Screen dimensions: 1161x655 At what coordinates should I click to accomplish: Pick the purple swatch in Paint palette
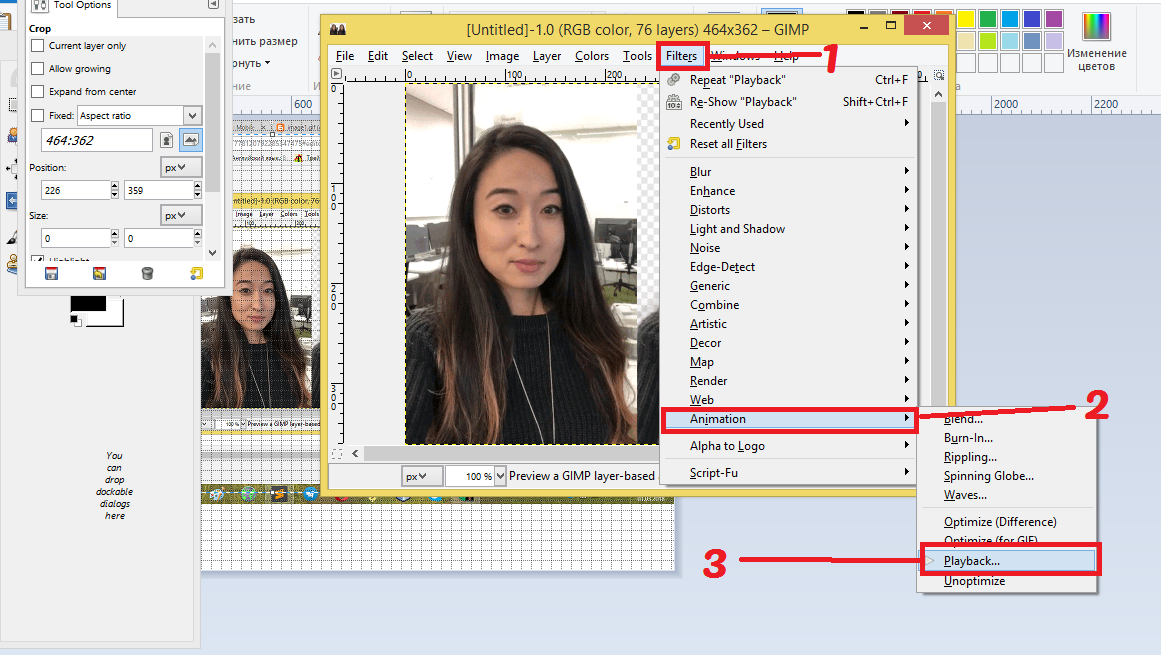pyautogui.click(x=1054, y=19)
